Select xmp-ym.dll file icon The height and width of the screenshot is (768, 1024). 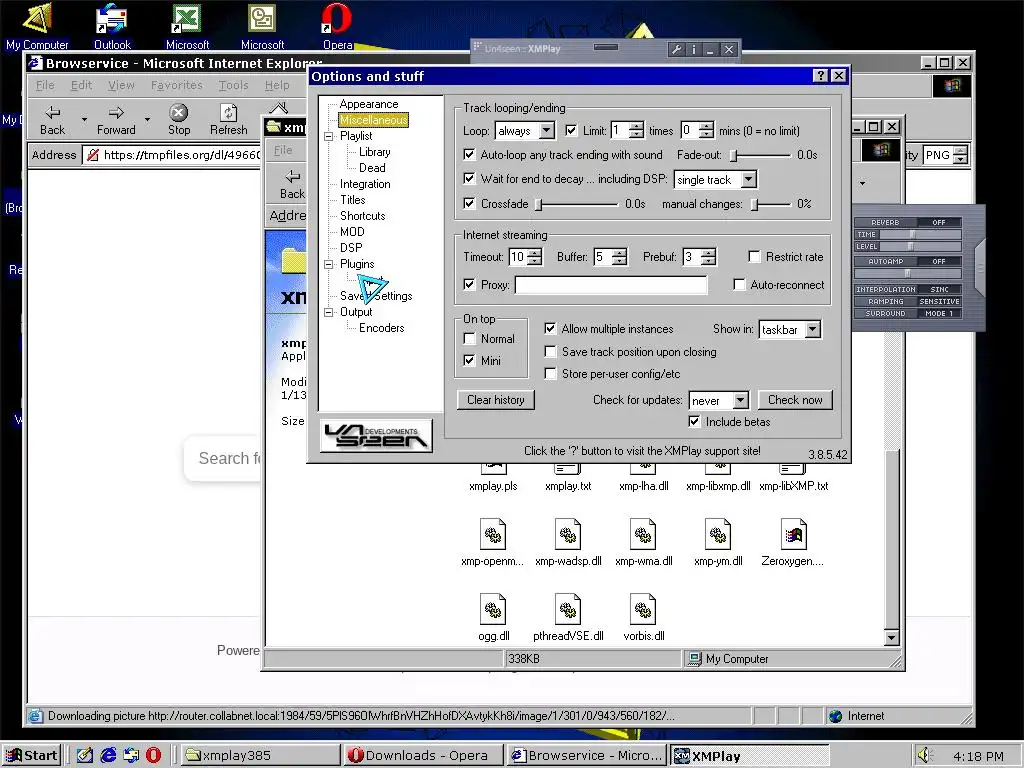[x=718, y=535]
